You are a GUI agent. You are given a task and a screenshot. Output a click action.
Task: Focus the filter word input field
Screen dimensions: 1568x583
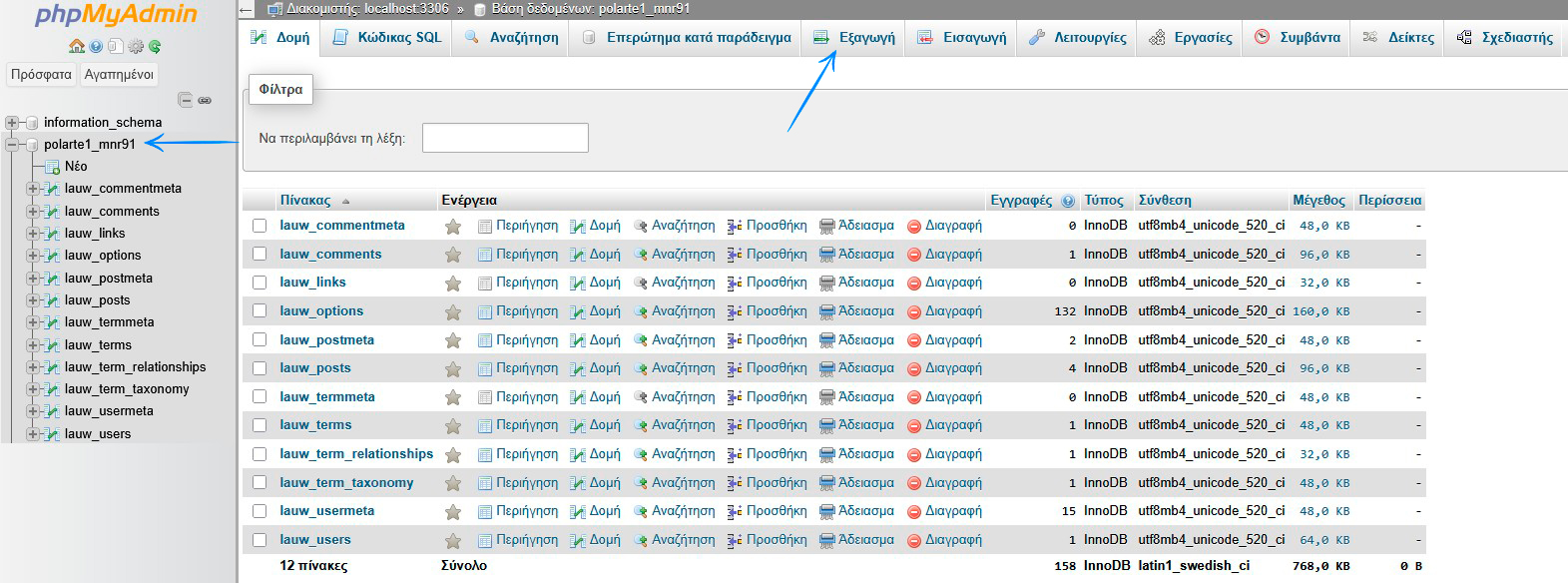pos(505,138)
